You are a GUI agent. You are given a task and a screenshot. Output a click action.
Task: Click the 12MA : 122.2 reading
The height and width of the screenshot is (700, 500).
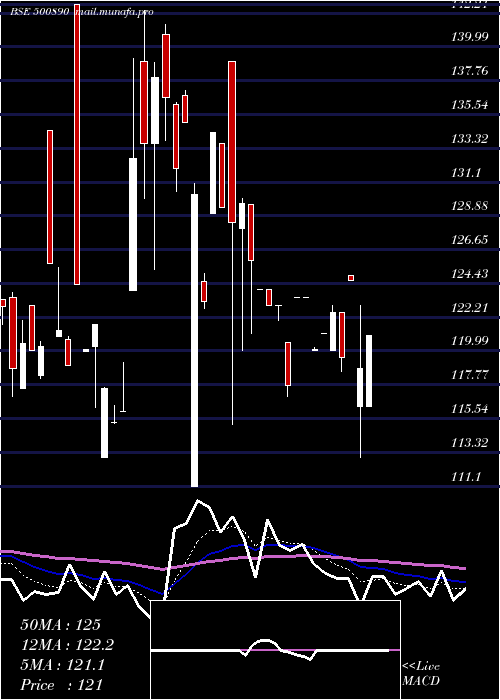coord(67,645)
